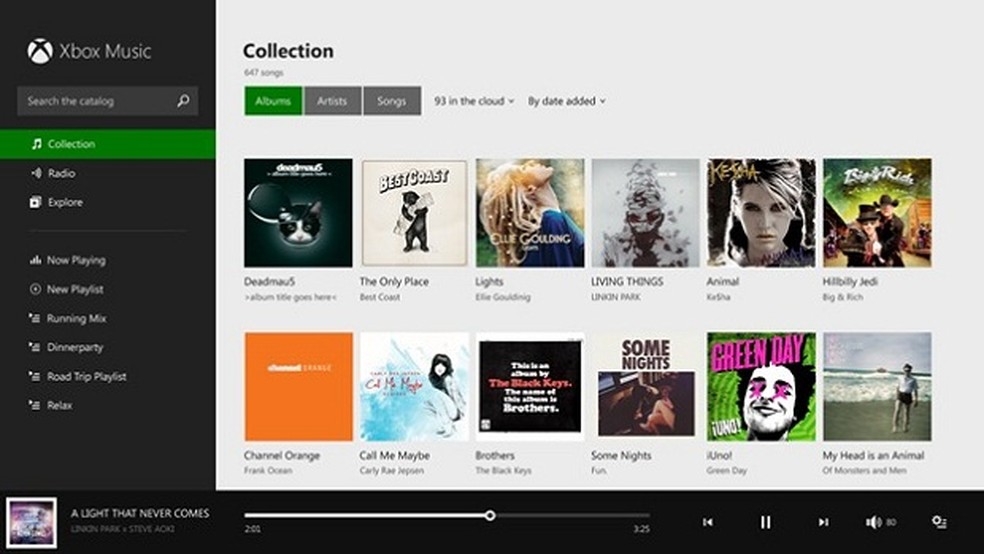Switch to the Artists tab
Viewport: 984px width, 554px height.
[332, 101]
